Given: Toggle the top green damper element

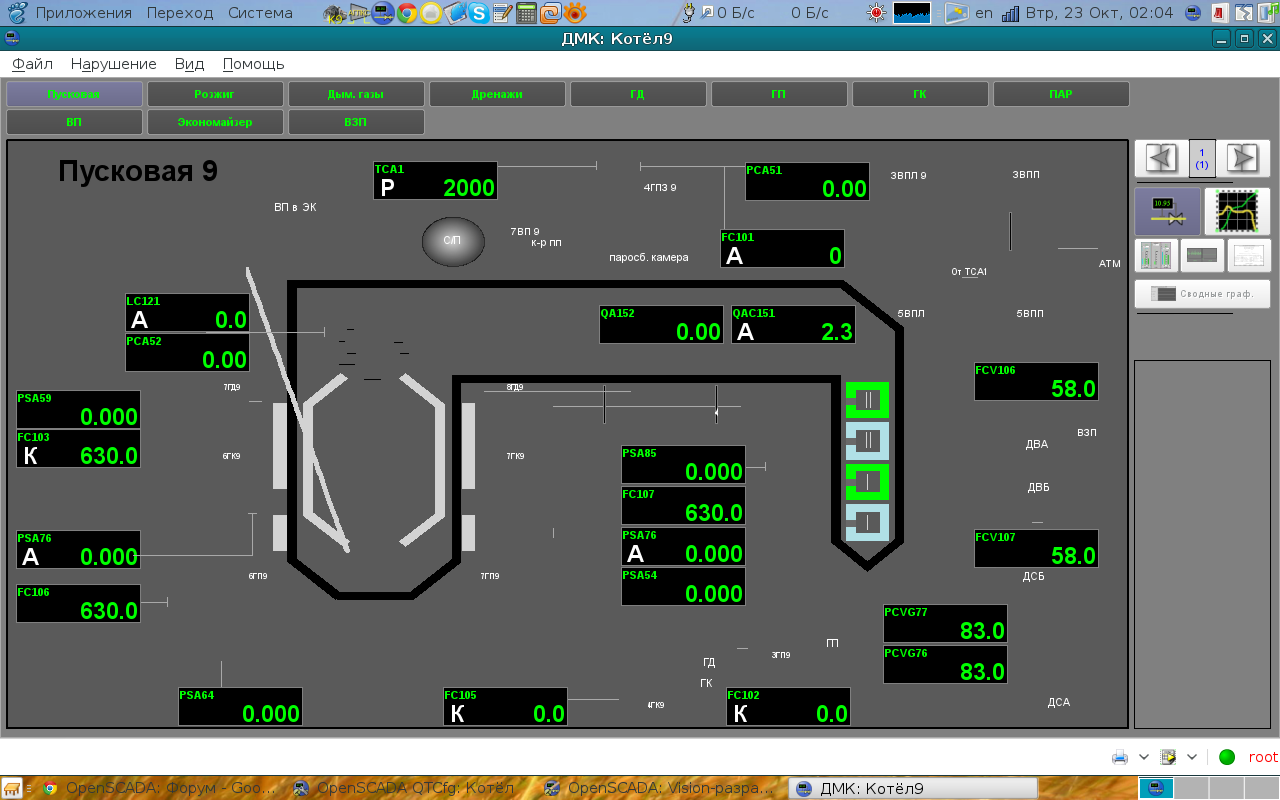Looking at the screenshot, I should (x=867, y=400).
